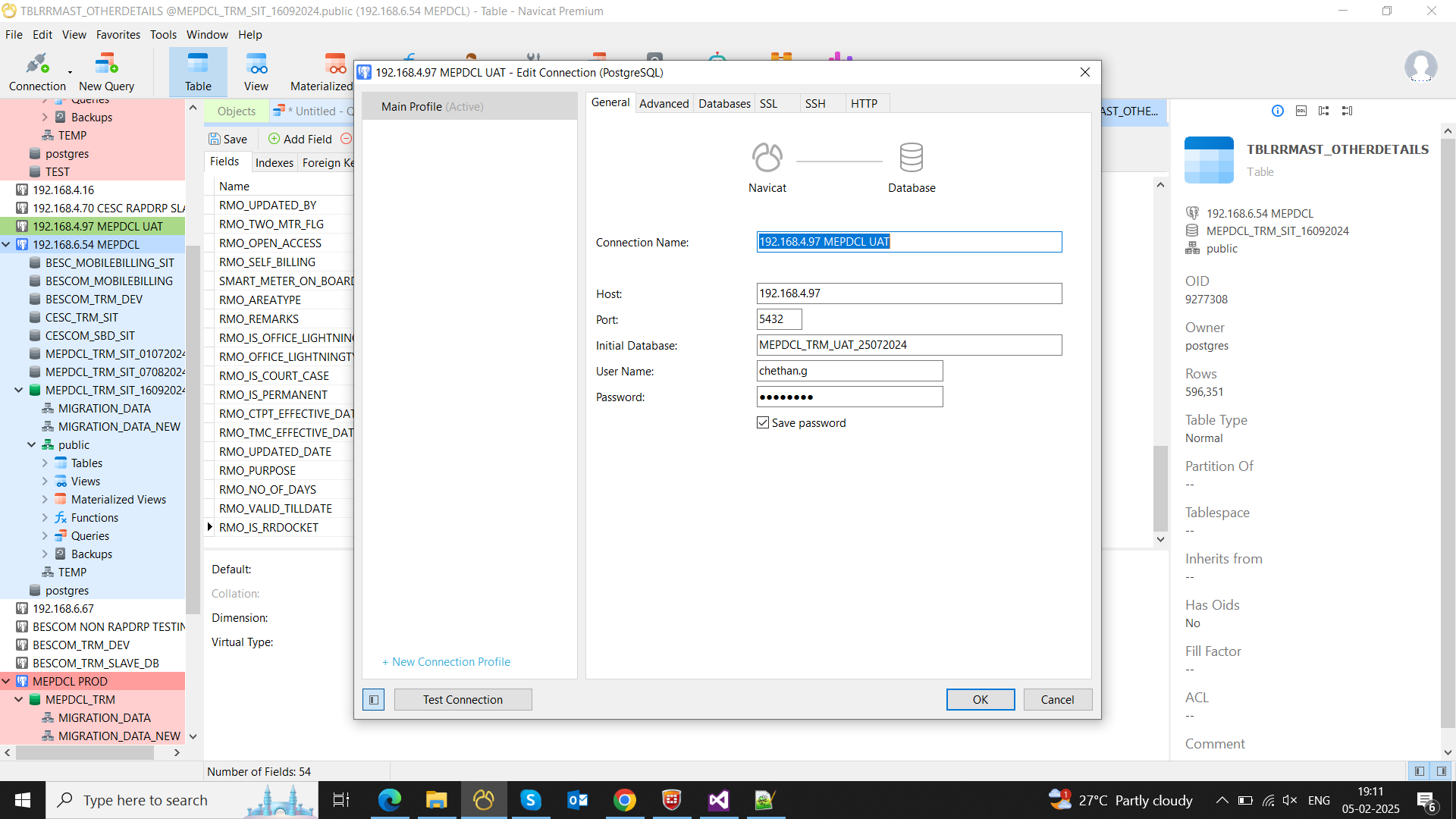
Task: Expand Materialized Views node
Action: click(45, 500)
